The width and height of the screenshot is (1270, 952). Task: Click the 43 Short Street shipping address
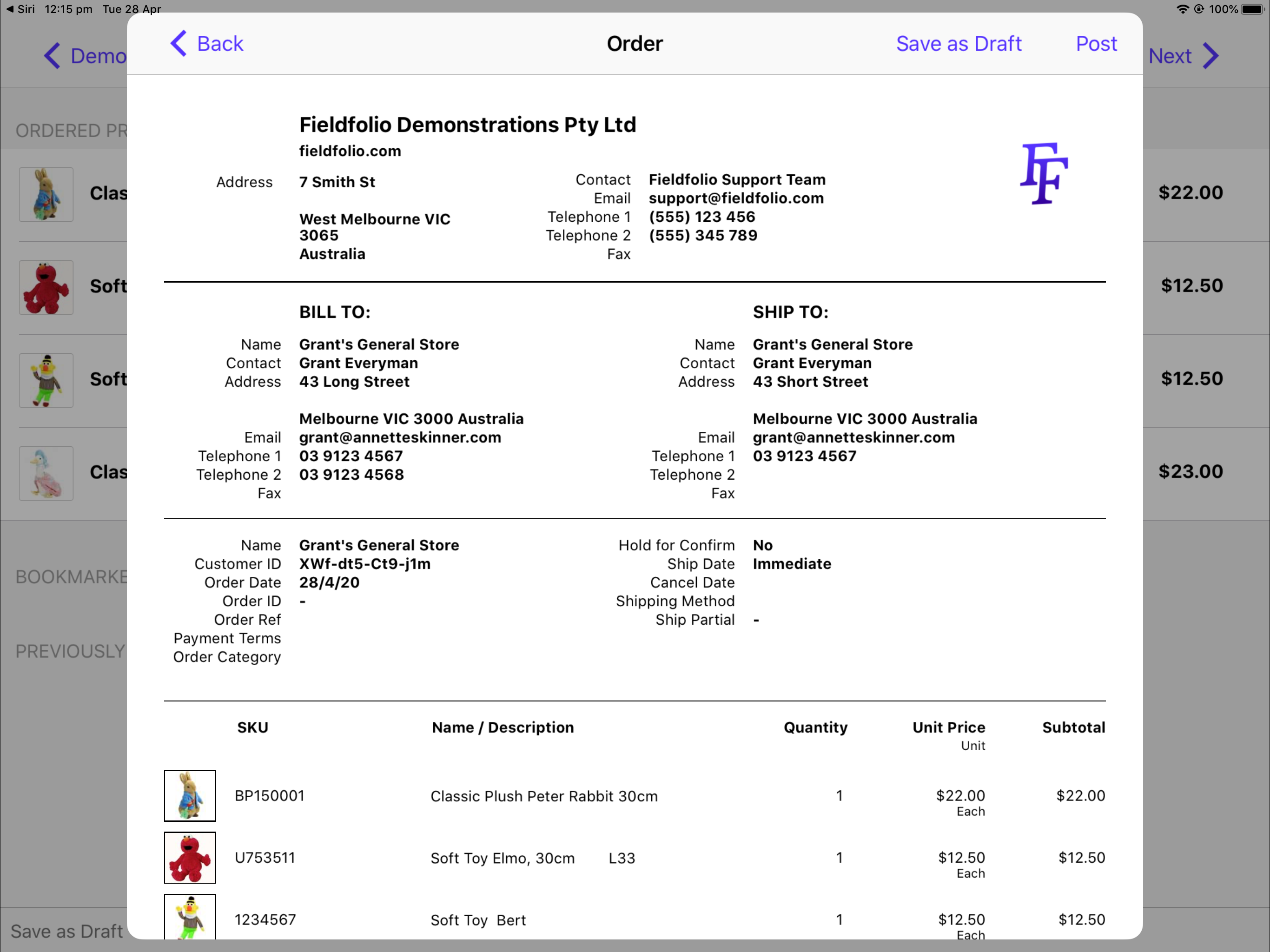pos(810,382)
